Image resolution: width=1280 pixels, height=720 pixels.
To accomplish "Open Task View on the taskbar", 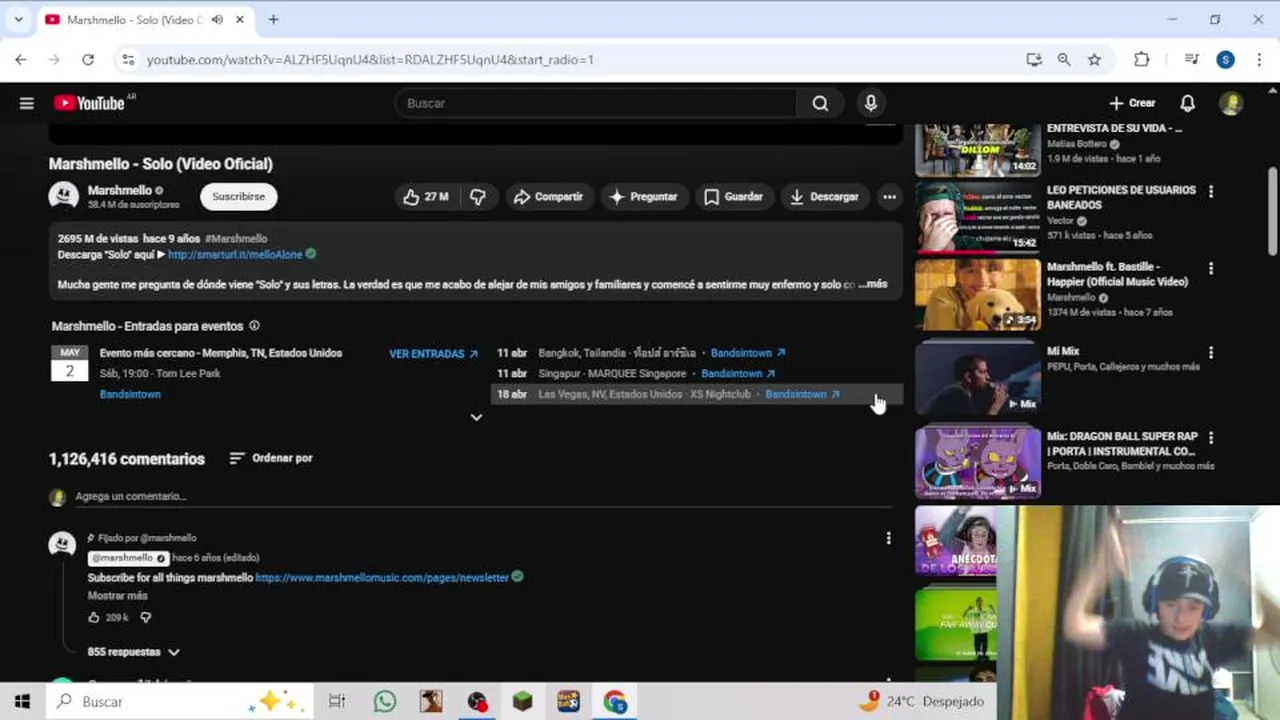I will click(x=337, y=702).
